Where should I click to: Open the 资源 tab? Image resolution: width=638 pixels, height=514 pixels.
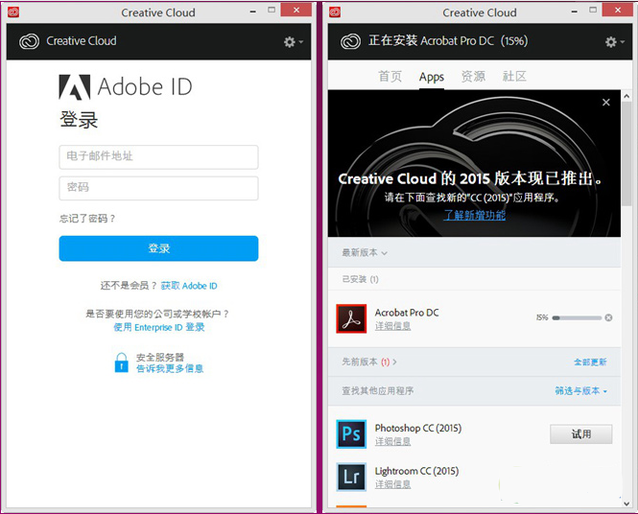[x=473, y=76]
